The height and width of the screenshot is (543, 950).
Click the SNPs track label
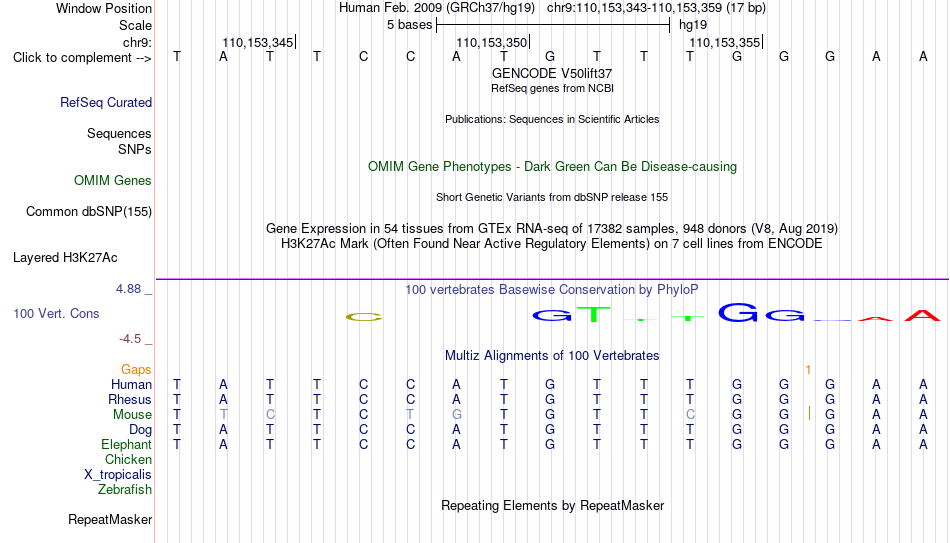click(135, 149)
